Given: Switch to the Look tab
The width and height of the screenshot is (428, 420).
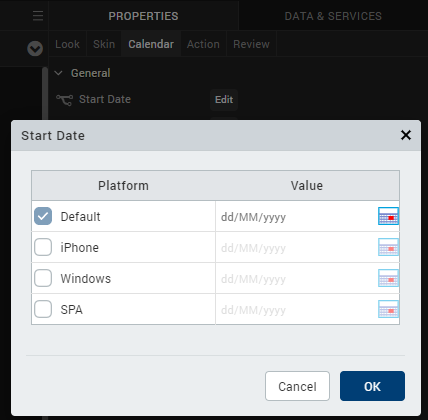Looking at the screenshot, I should pos(67,44).
